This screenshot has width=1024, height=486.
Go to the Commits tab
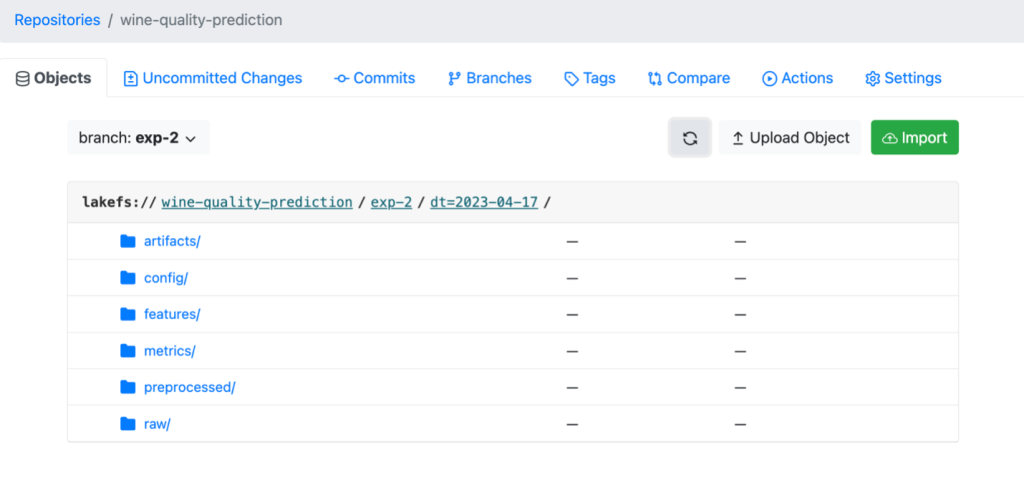click(375, 78)
